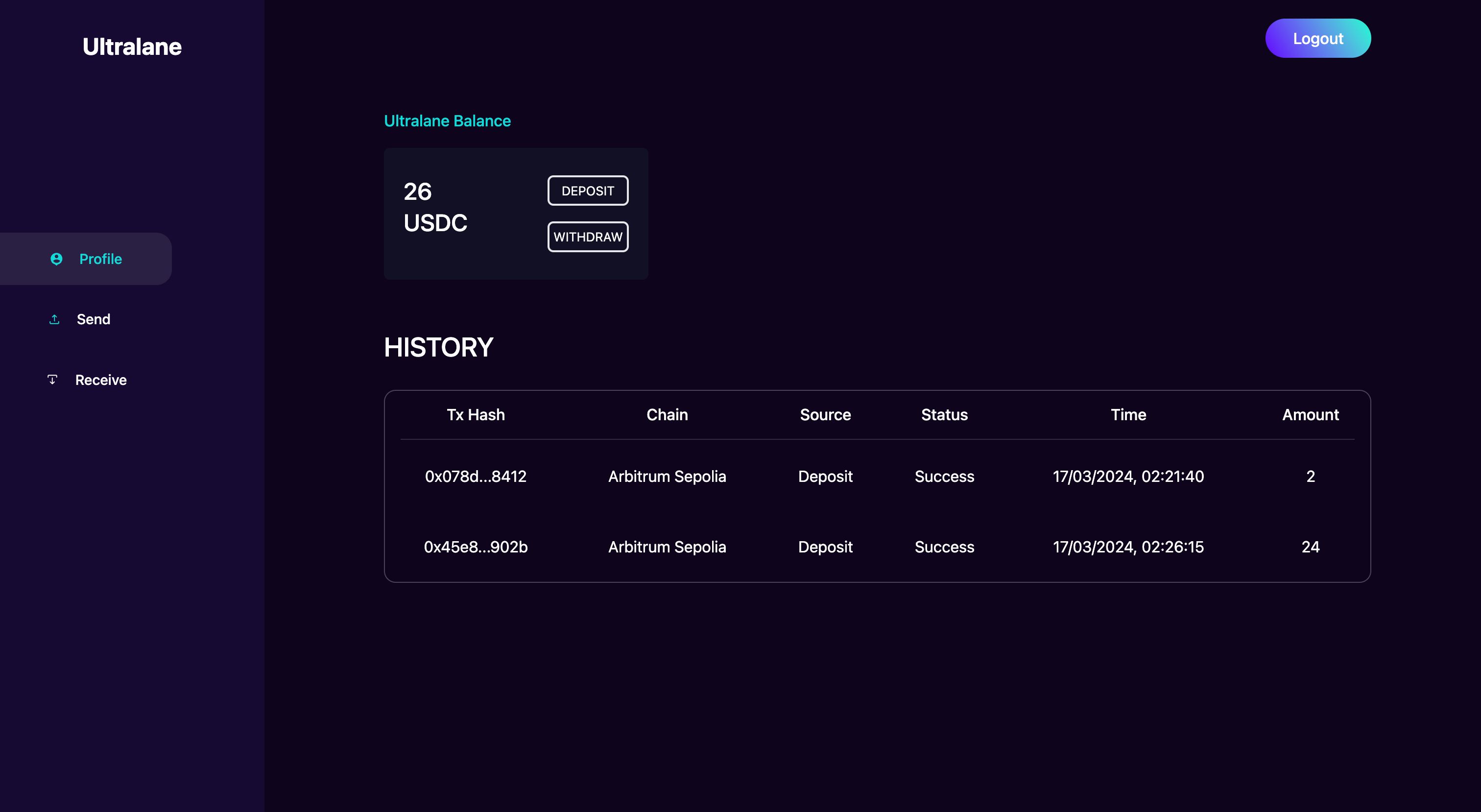Click Arbitrum Sepolia in 0x078d...8412 row

(667, 476)
